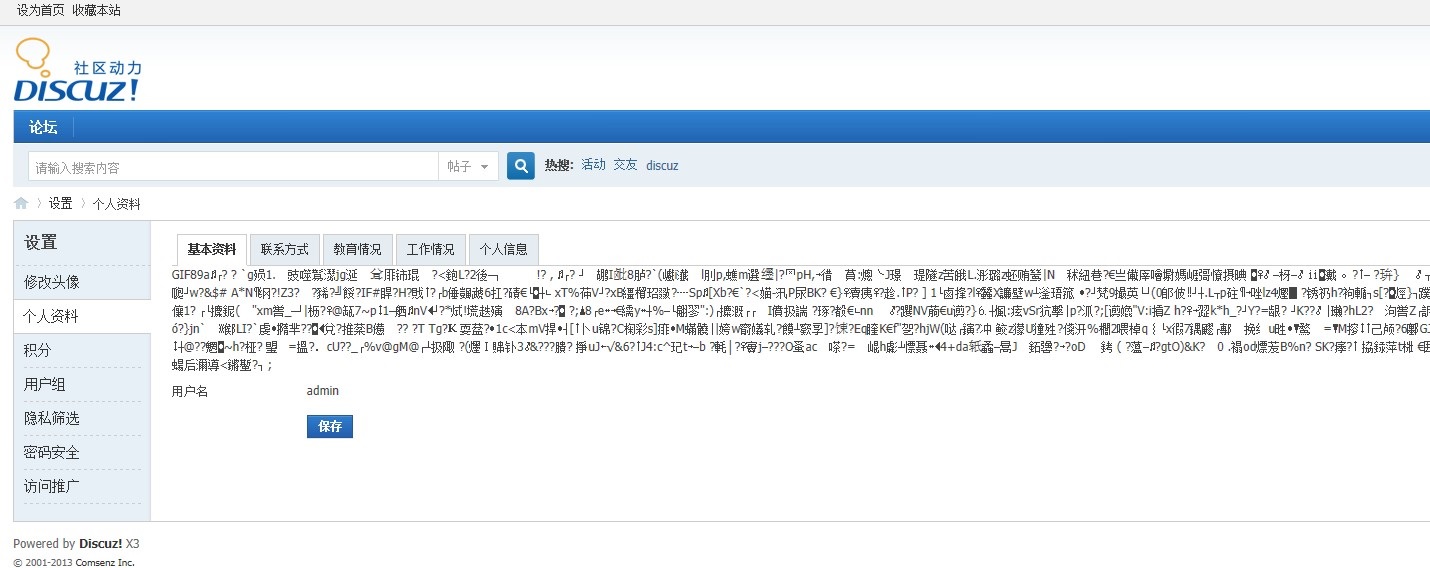The image size is (1430, 568).
Task: Switch to the 教育情况 tab
Action: (357, 250)
